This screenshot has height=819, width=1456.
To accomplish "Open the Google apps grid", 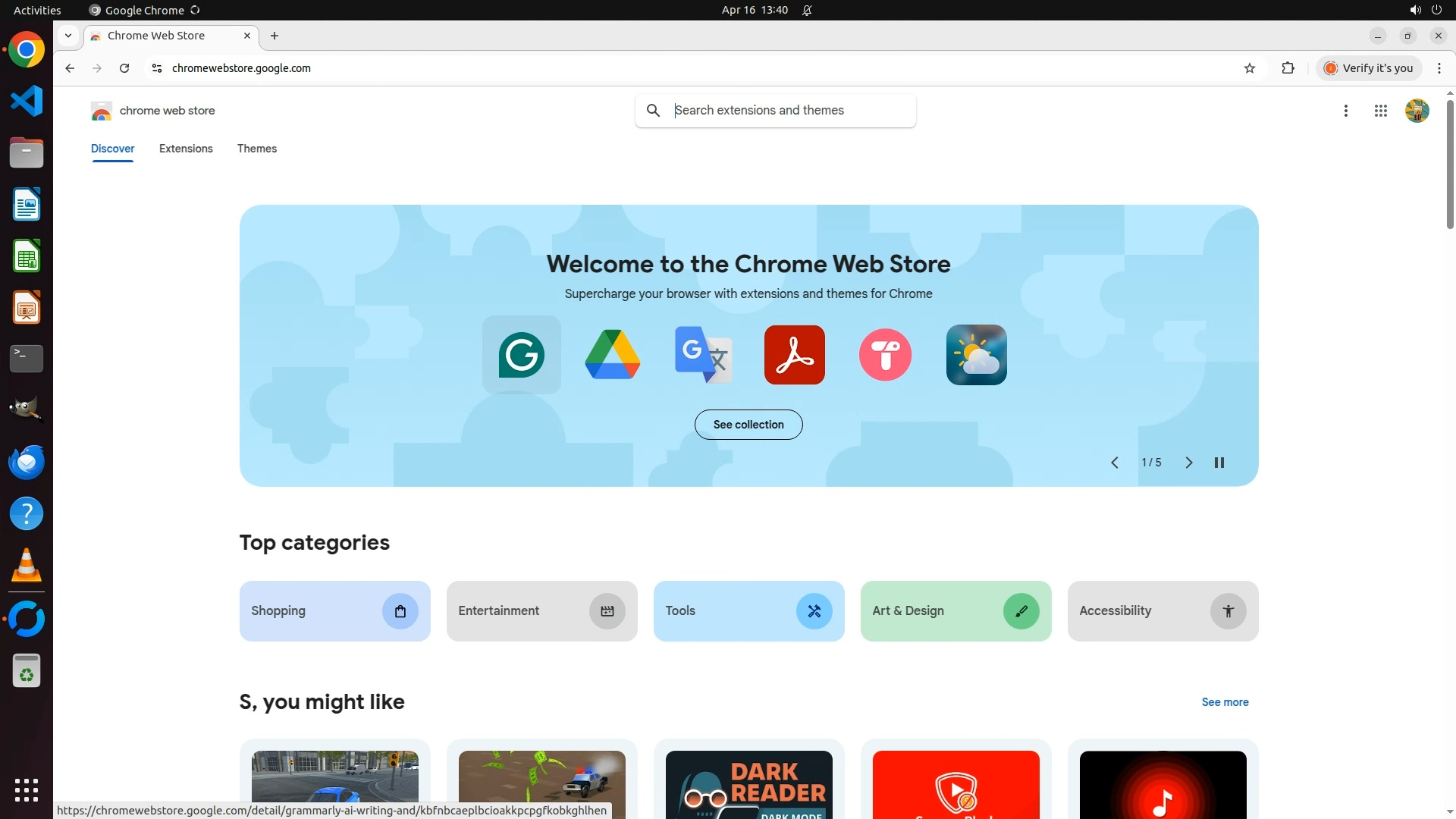I will (x=1380, y=111).
